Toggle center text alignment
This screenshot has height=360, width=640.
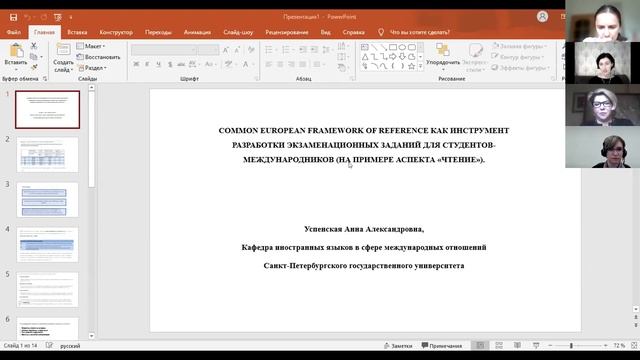point(280,64)
